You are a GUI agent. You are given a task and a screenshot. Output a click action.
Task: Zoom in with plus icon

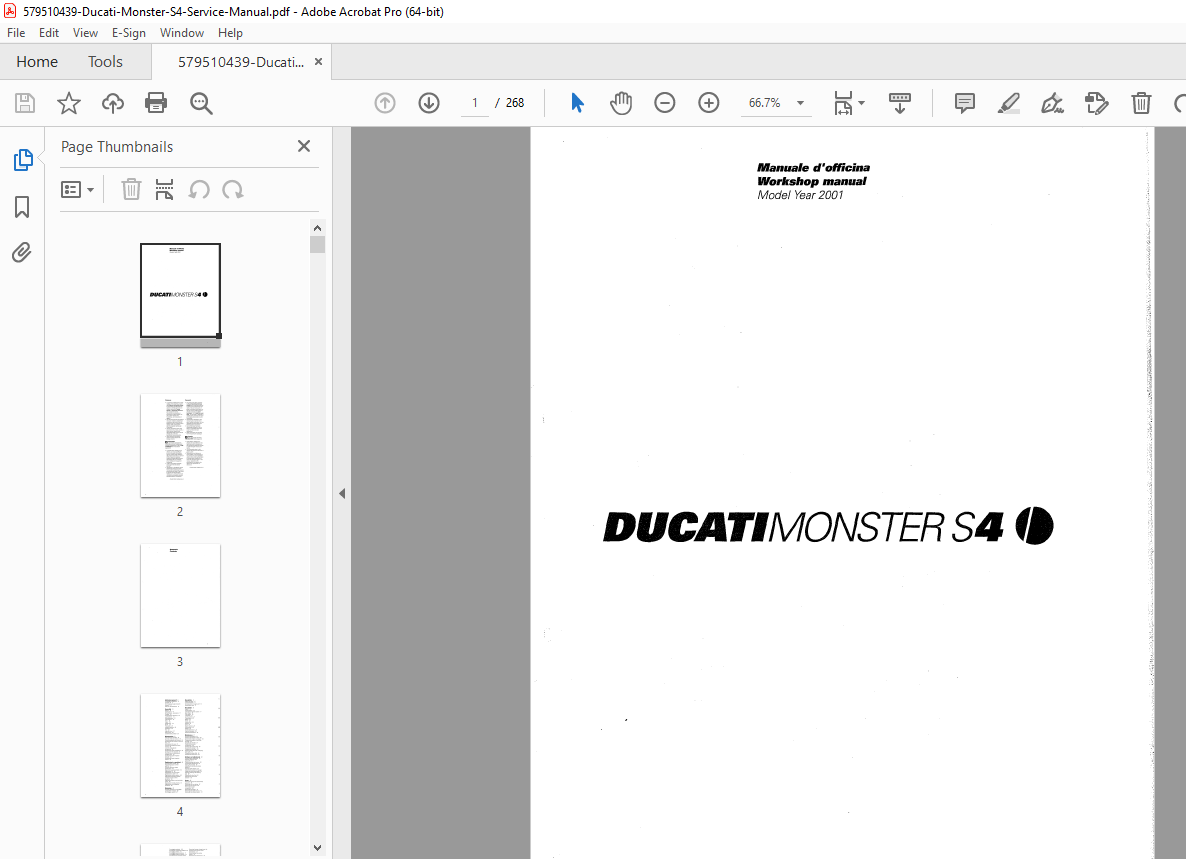[709, 103]
